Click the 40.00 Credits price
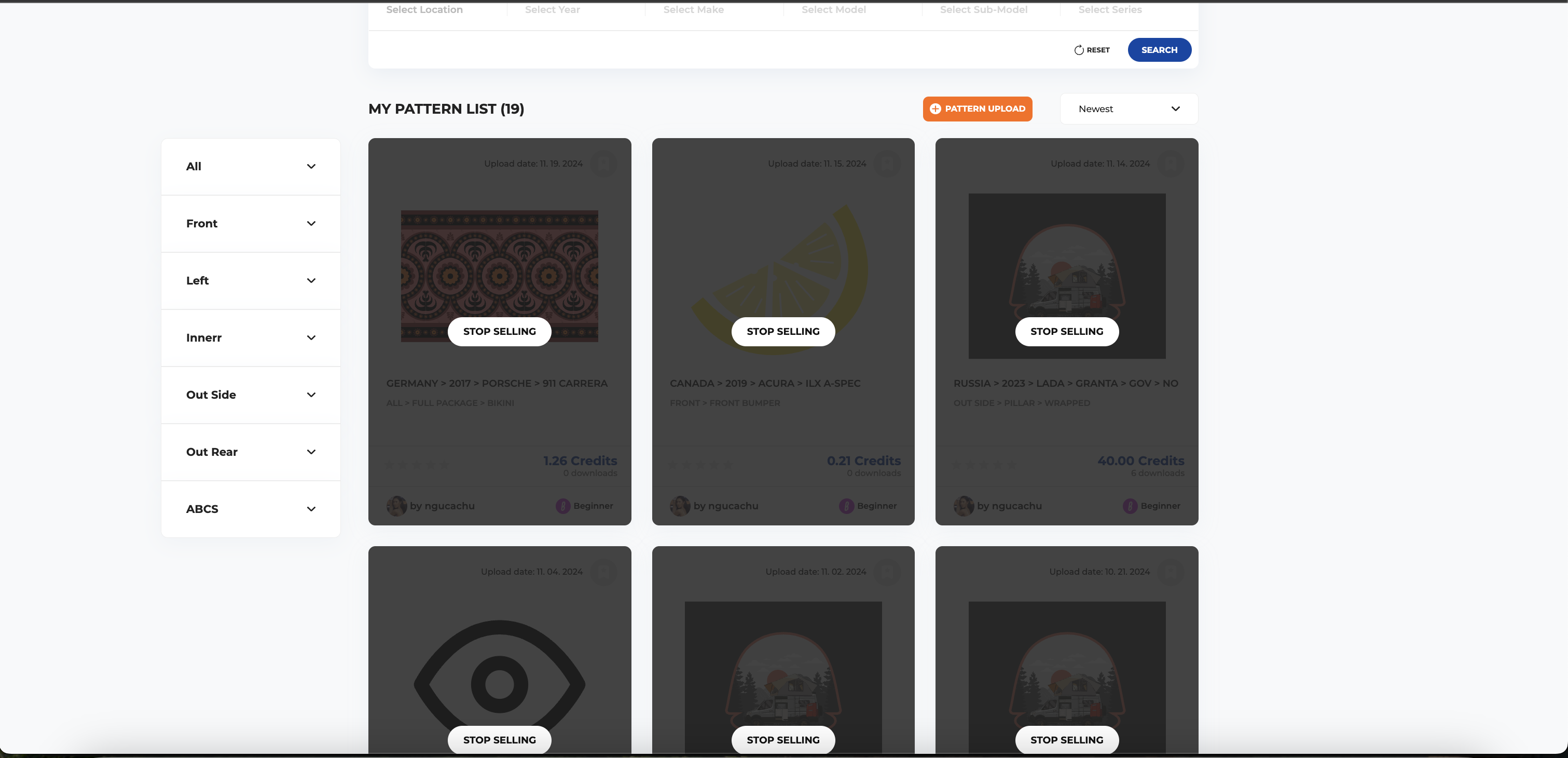 (1140, 461)
